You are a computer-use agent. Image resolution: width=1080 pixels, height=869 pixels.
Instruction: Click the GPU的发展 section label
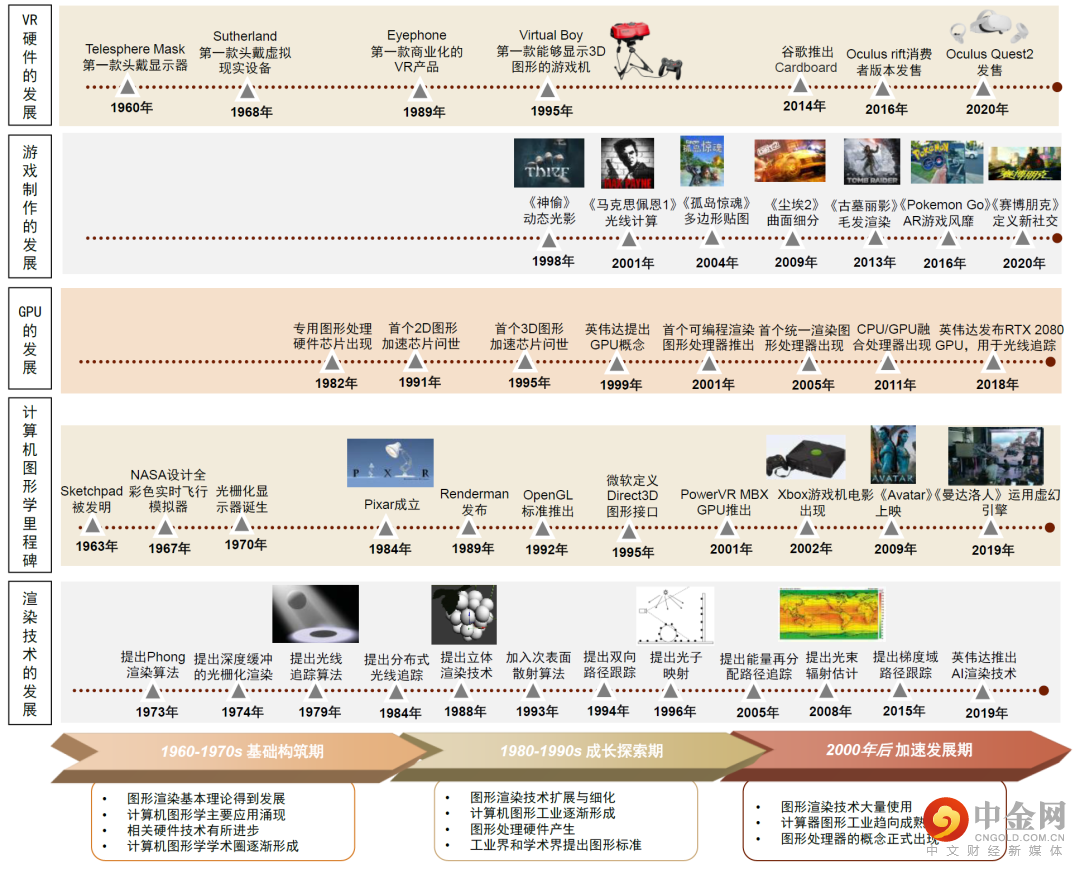pyautogui.click(x=30, y=339)
